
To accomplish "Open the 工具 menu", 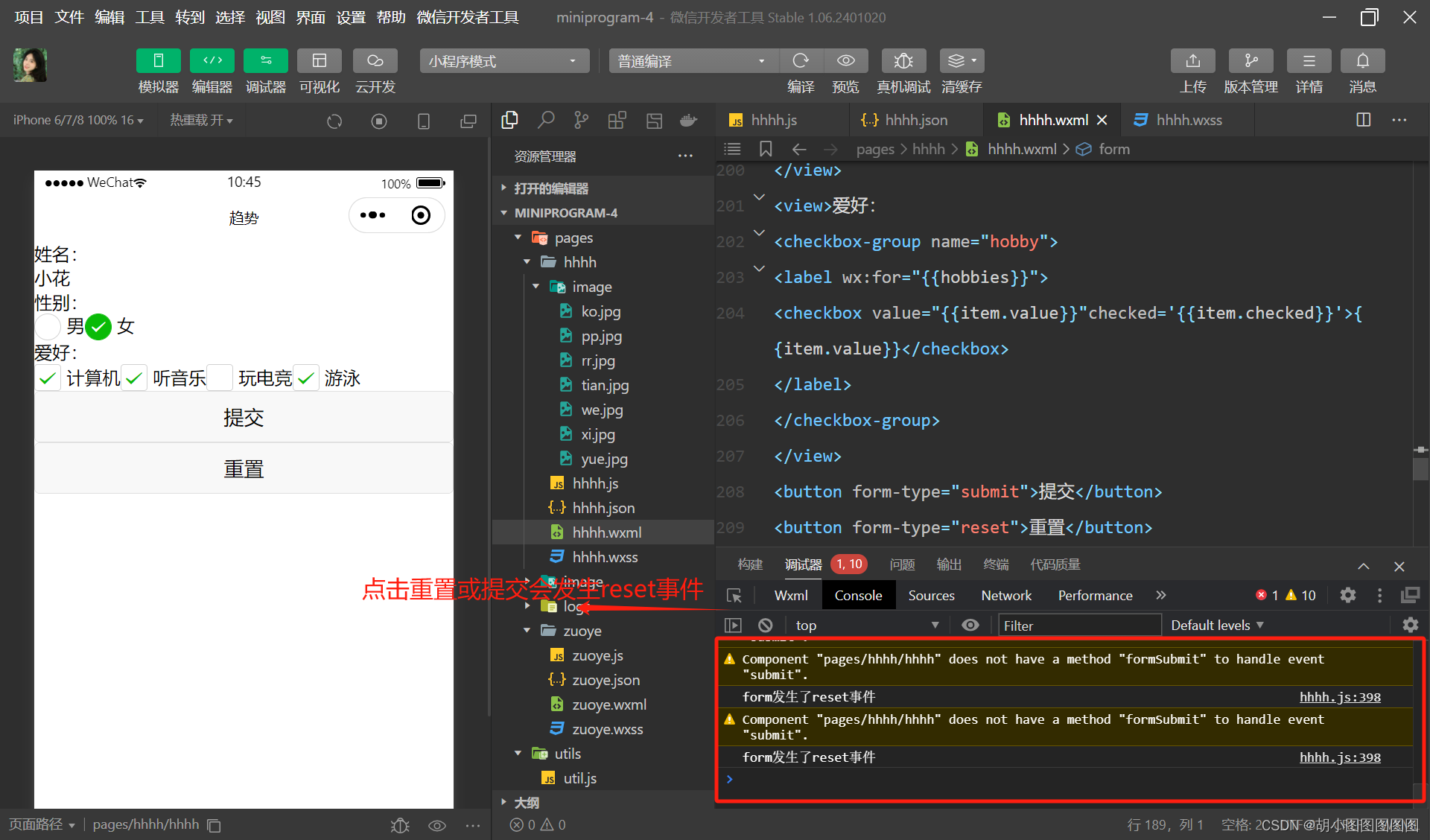I will [149, 17].
